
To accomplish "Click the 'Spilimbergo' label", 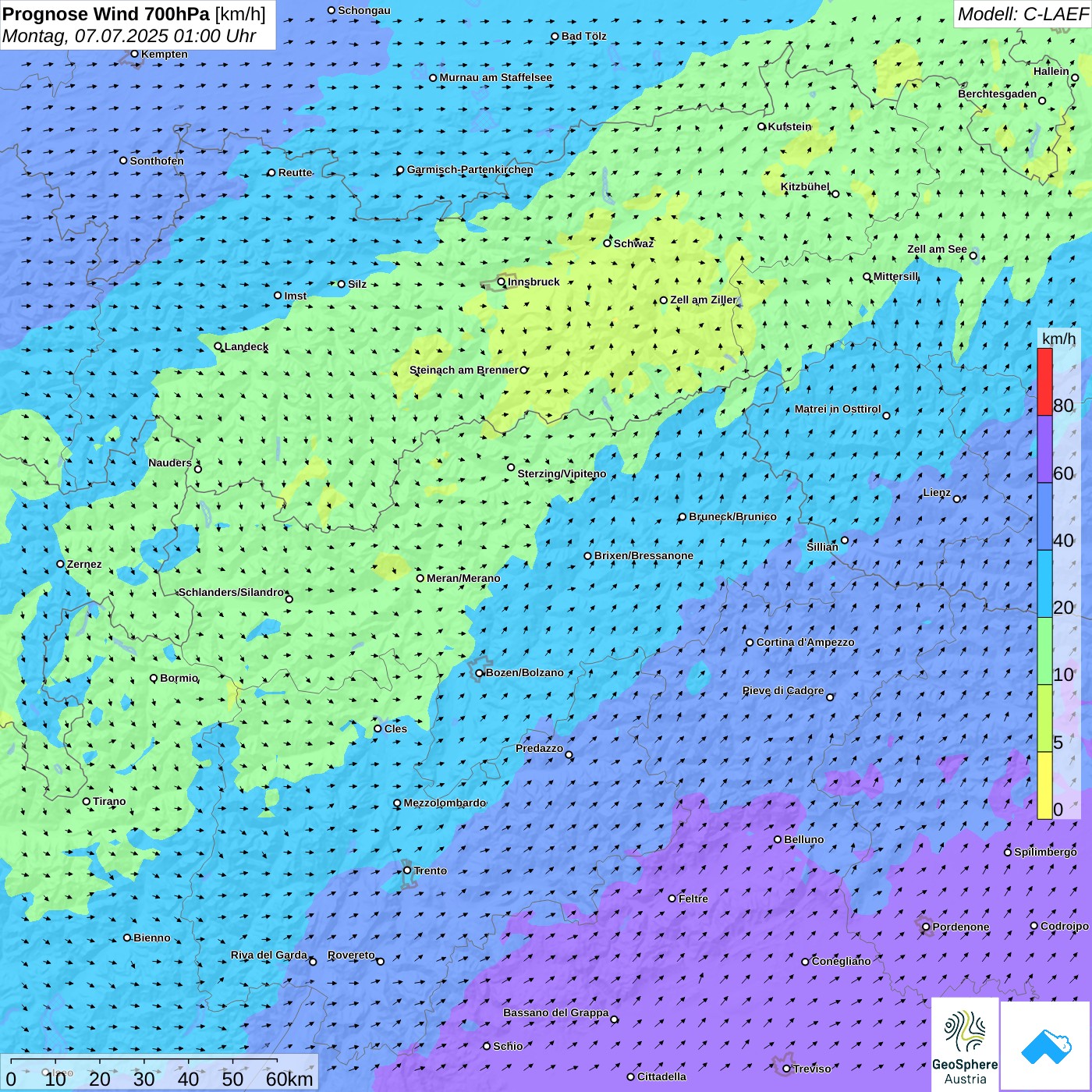I will pyautogui.click(x=1045, y=852).
